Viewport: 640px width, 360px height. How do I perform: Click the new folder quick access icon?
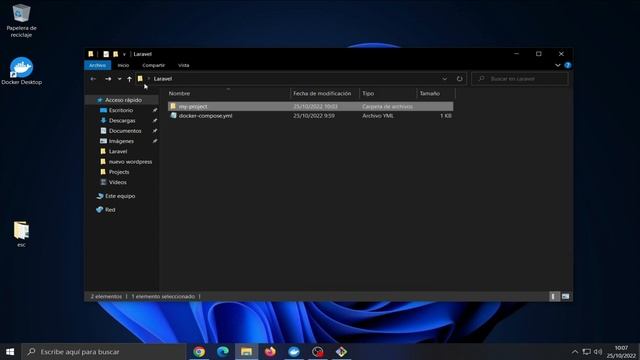coord(116,54)
